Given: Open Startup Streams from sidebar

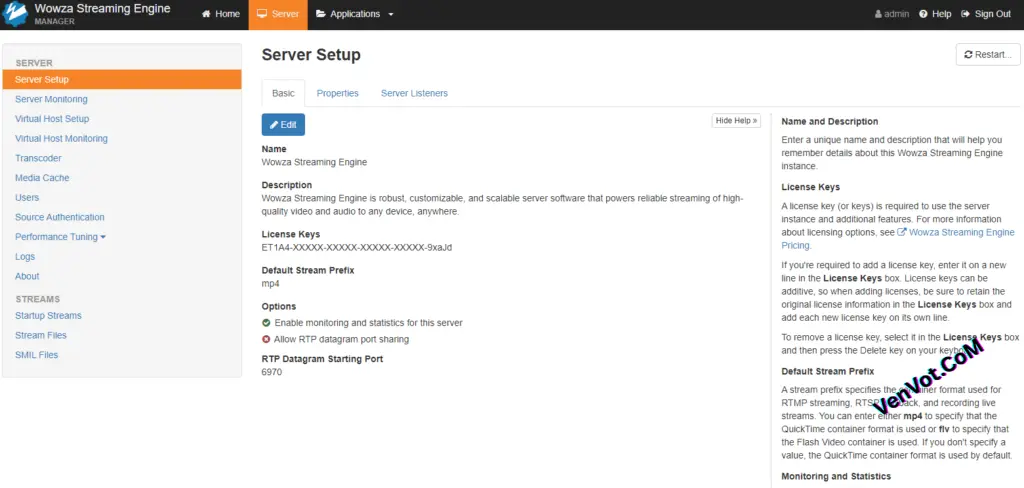Looking at the screenshot, I should (48, 316).
